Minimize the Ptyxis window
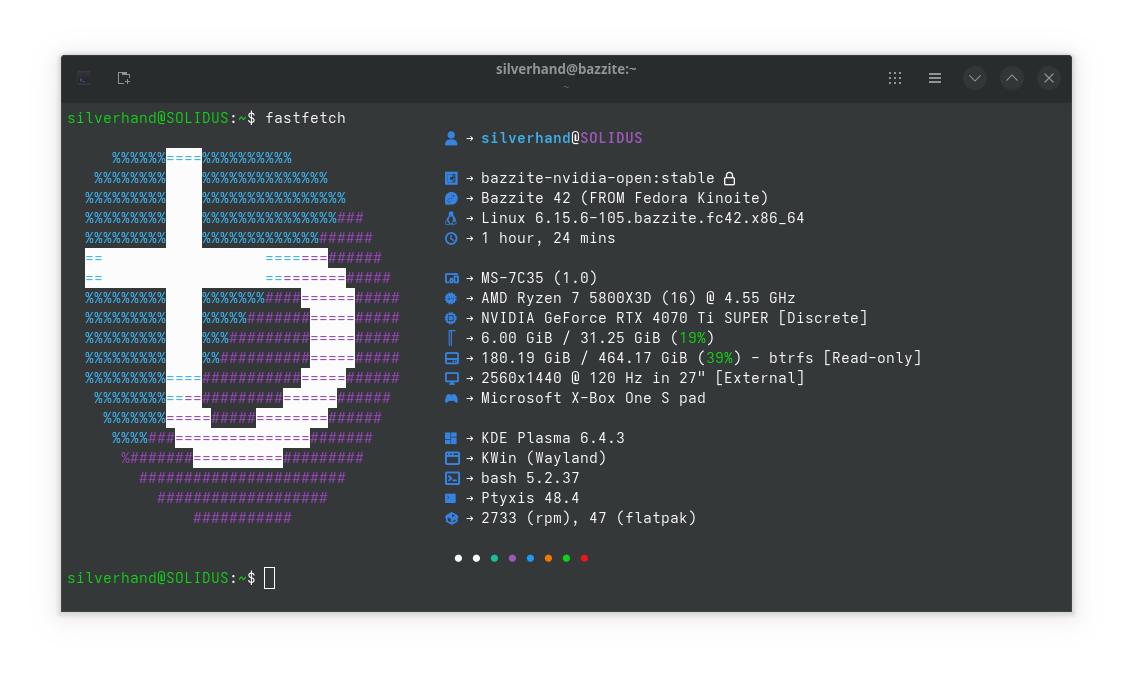The height and width of the screenshot is (679, 1133). [x=975, y=78]
